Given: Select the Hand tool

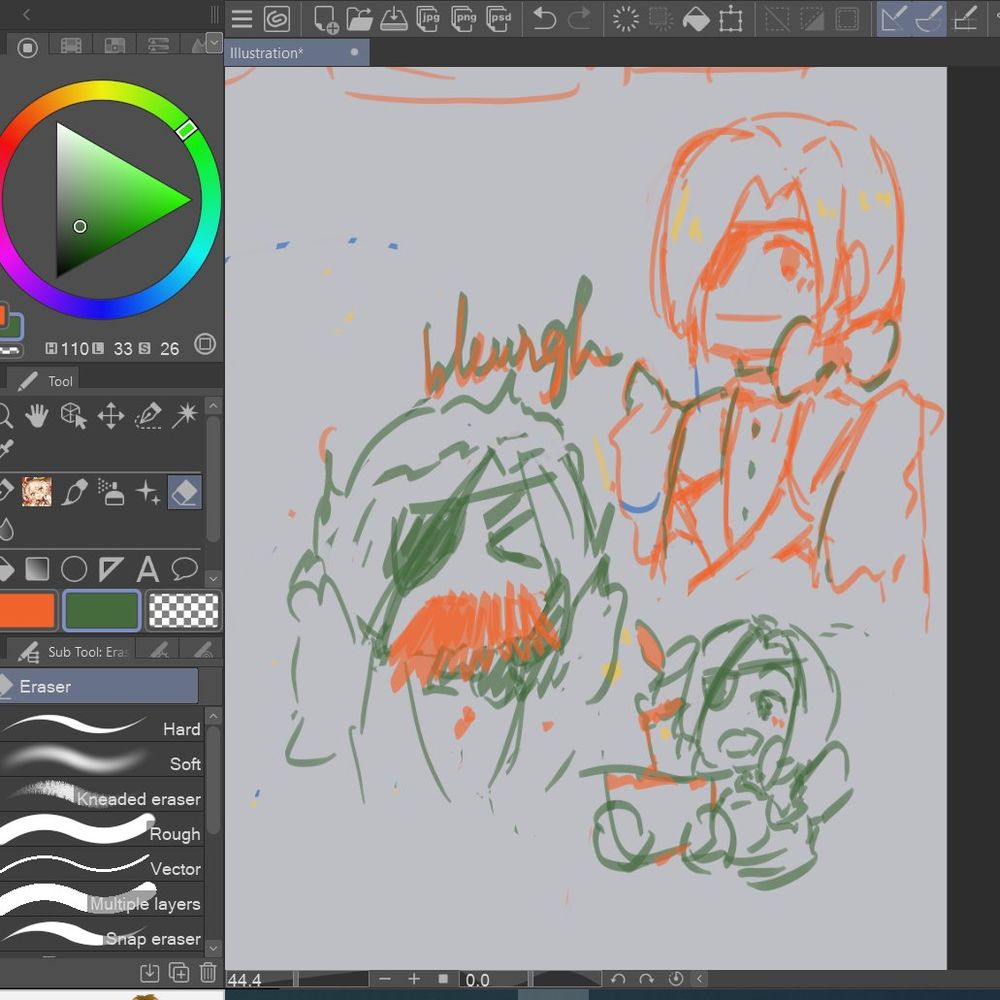Looking at the screenshot, I should pos(36,416).
